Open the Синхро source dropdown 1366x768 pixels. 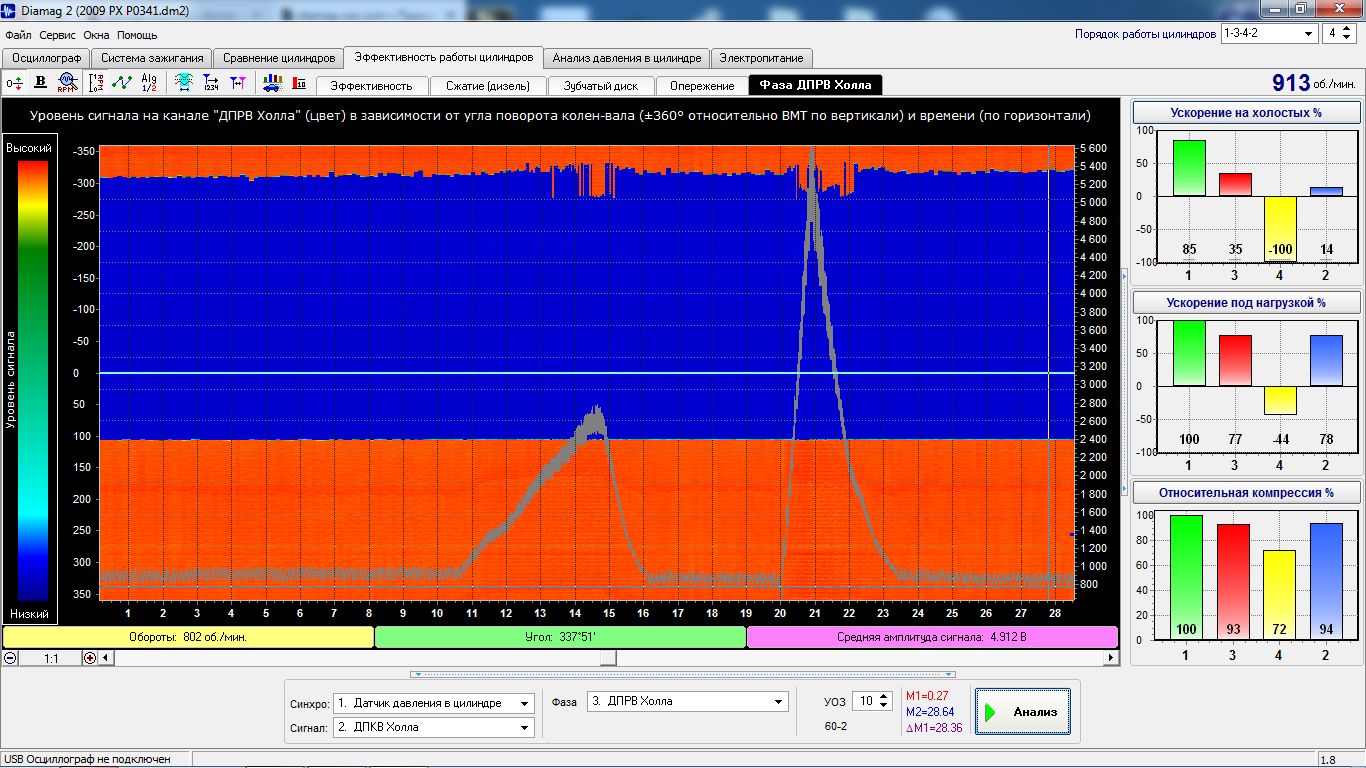433,703
